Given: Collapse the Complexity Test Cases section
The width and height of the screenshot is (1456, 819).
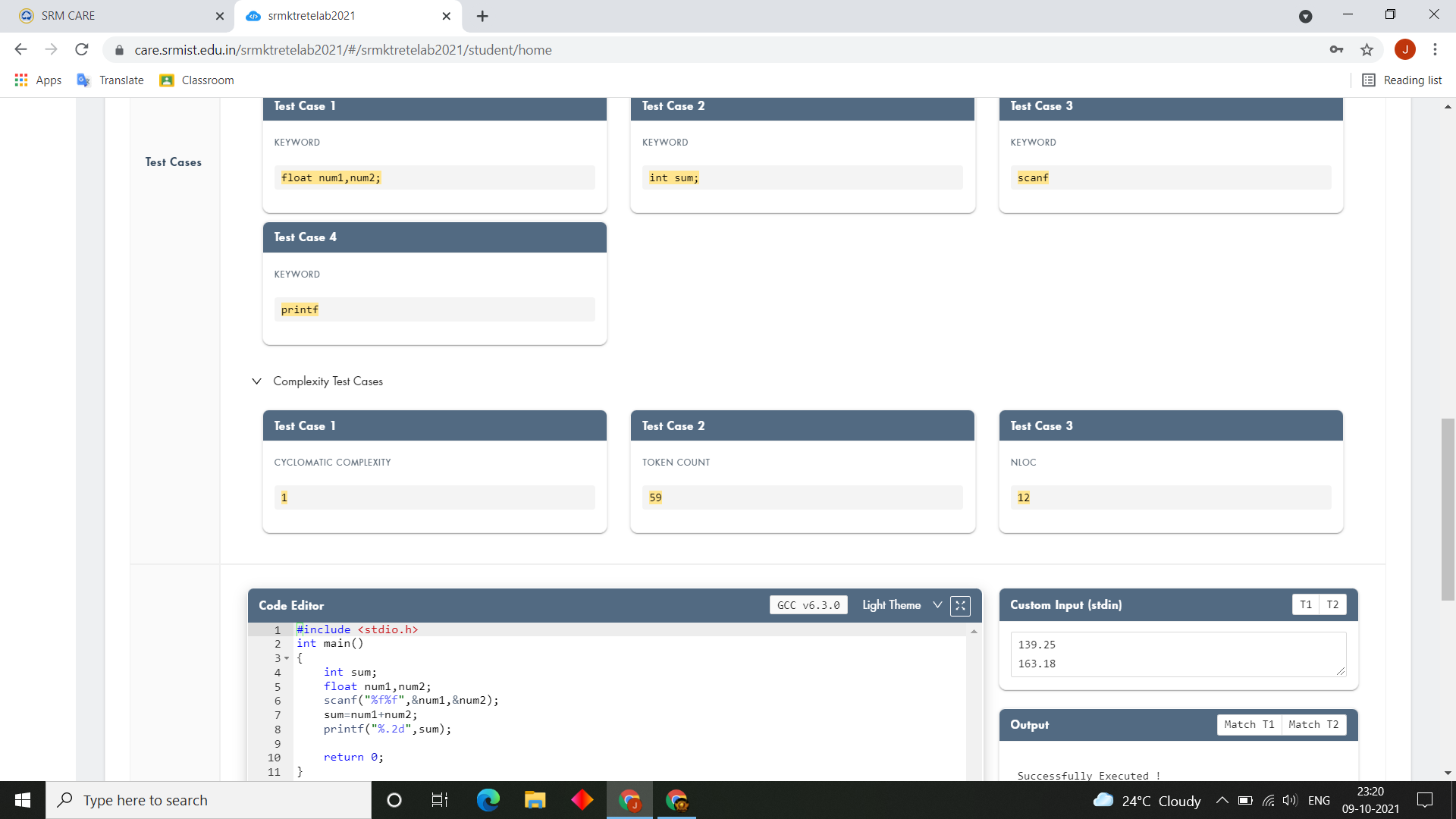Looking at the screenshot, I should pyautogui.click(x=257, y=381).
